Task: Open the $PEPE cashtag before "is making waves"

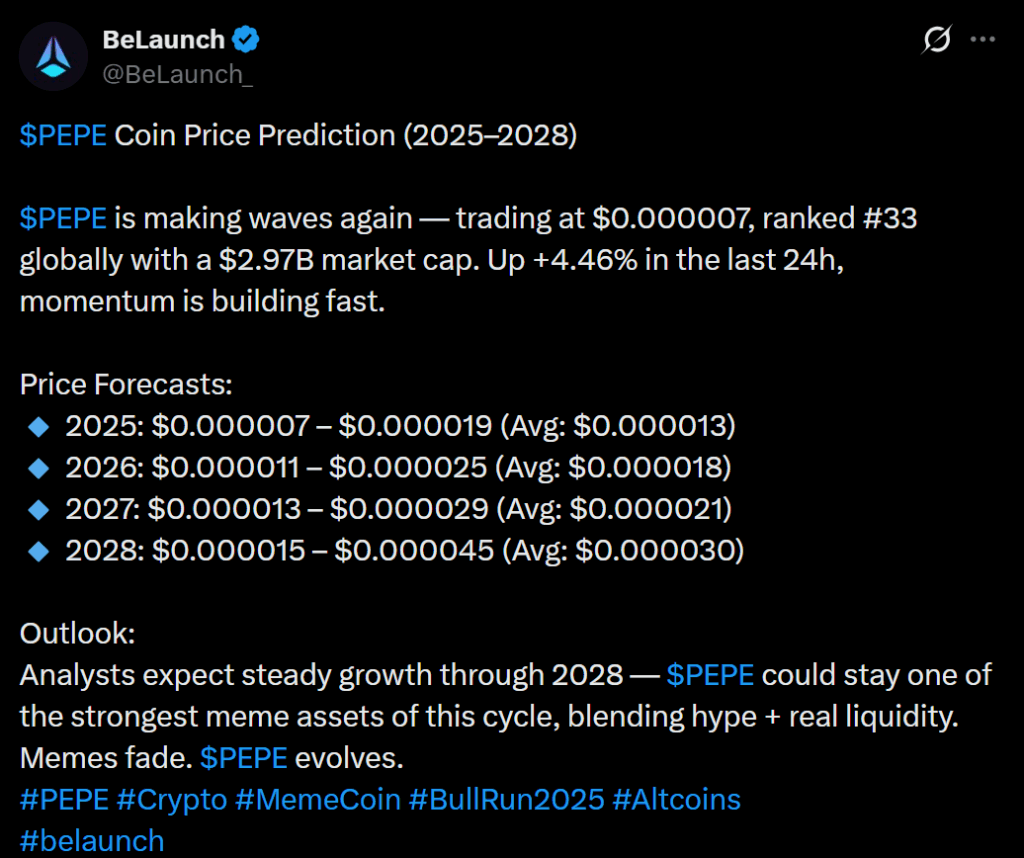Action: [63, 219]
